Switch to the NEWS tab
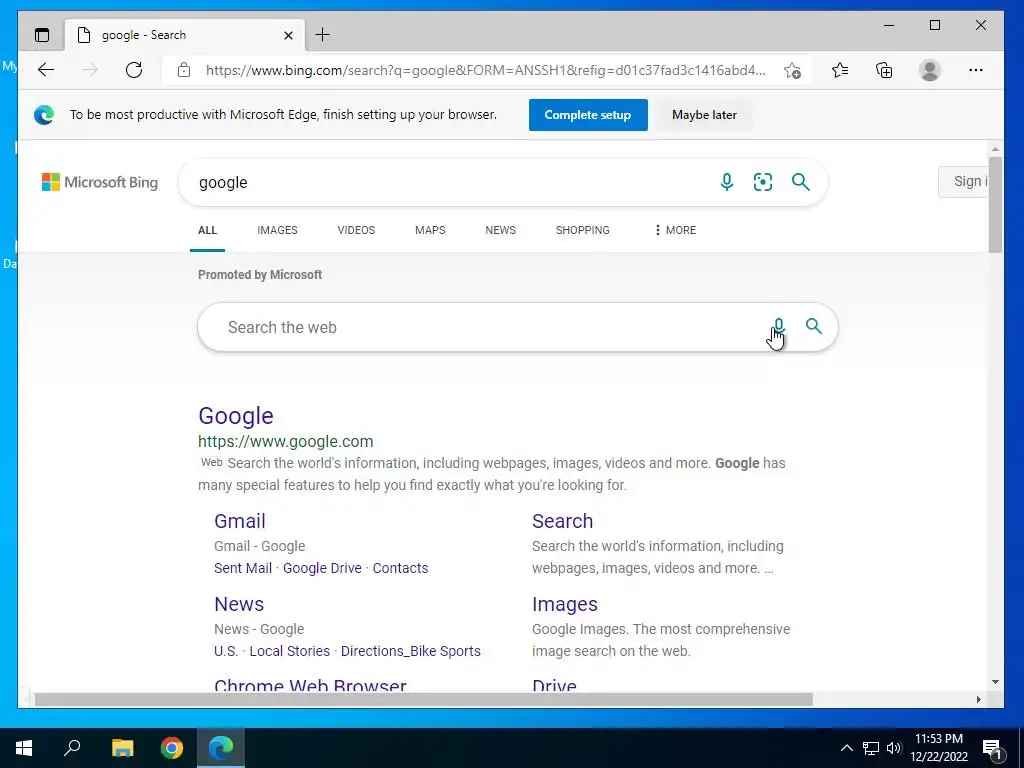The image size is (1024, 768). click(500, 230)
